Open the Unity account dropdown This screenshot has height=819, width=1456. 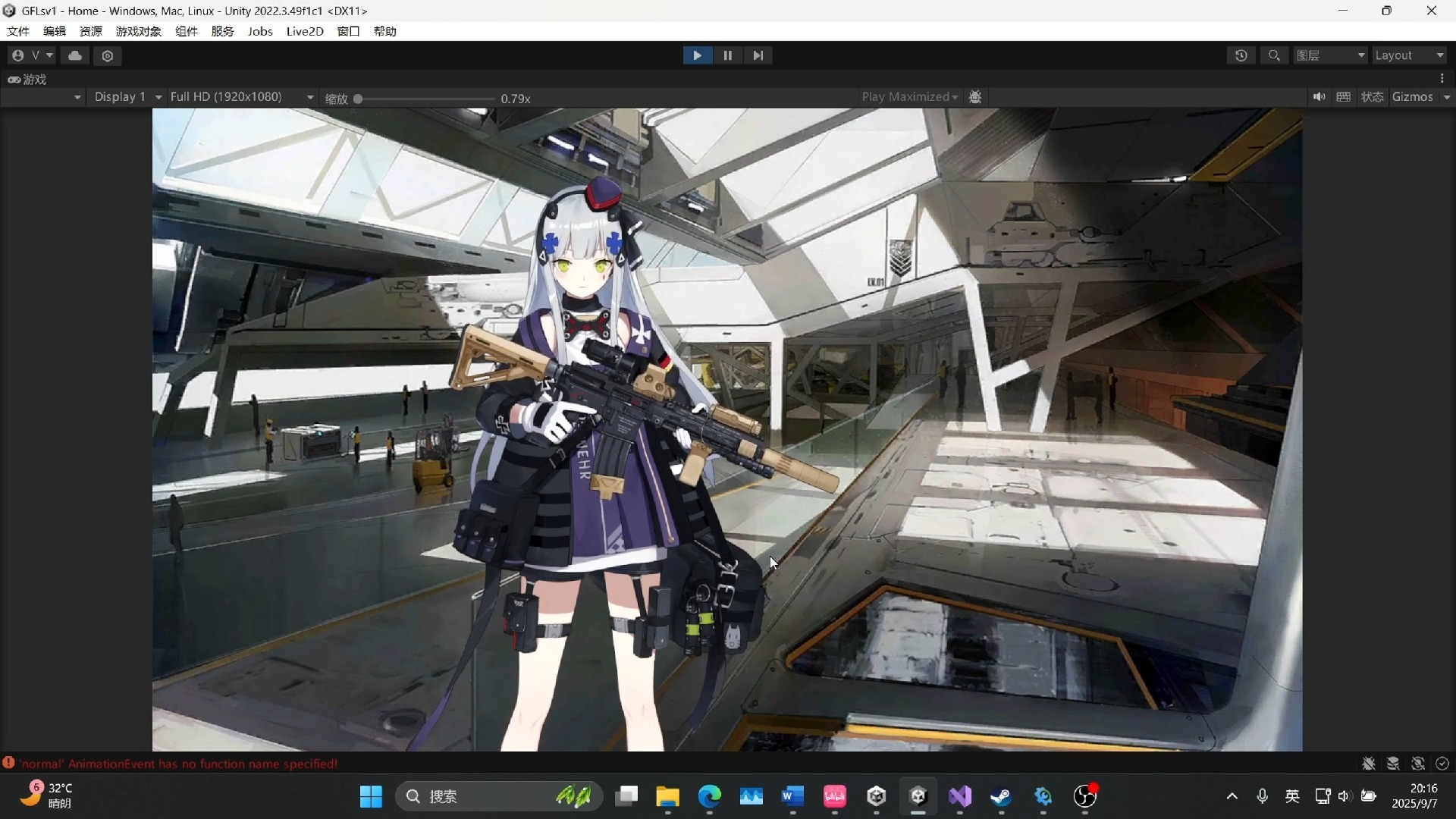coord(32,55)
